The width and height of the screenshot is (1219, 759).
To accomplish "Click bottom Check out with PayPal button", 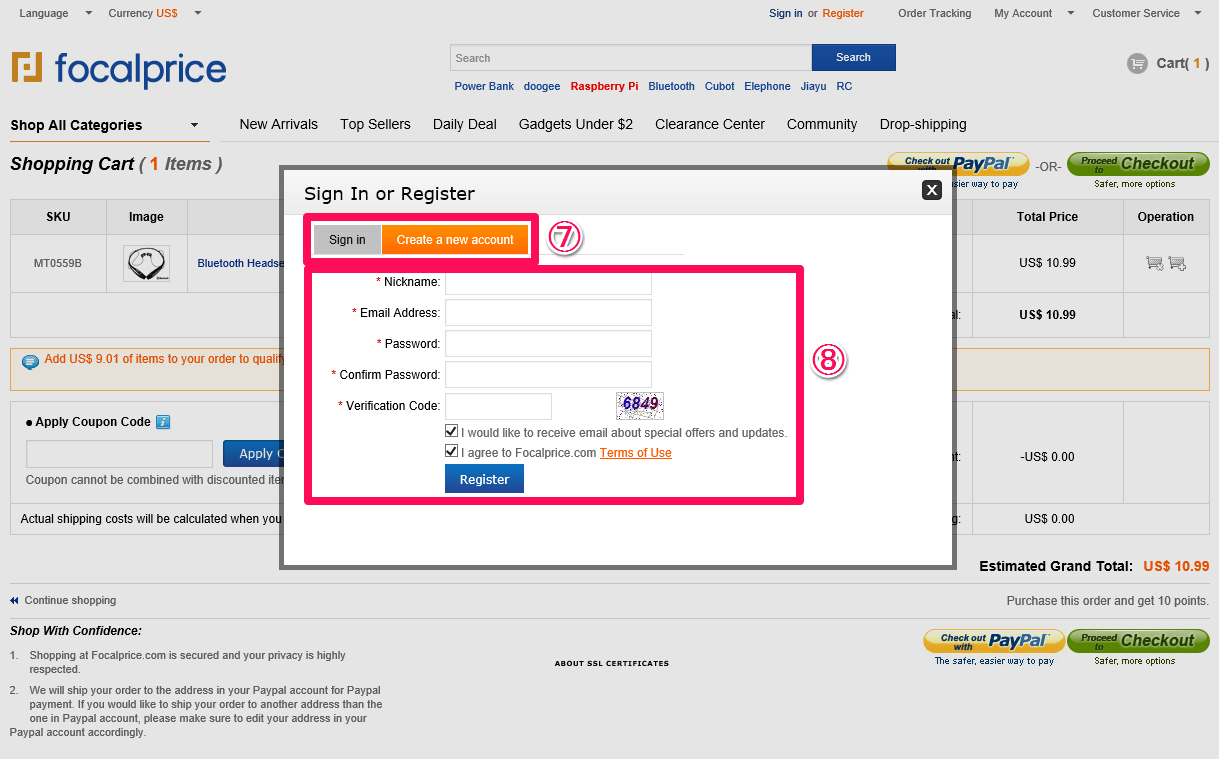I will click(x=994, y=641).
